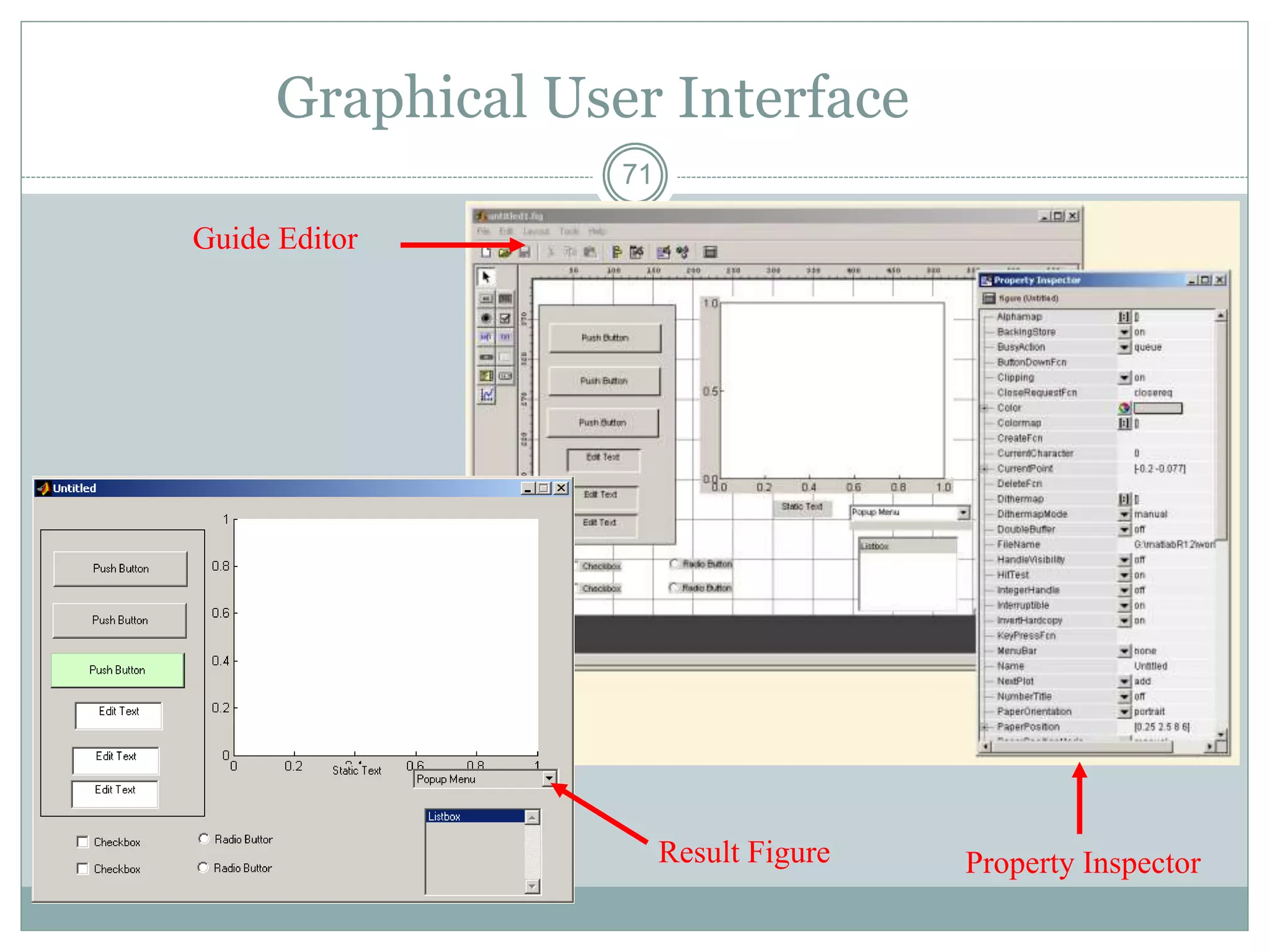Click the Name property value Untitled
This screenshot has height=952, width=1270.
[1150, 666]
